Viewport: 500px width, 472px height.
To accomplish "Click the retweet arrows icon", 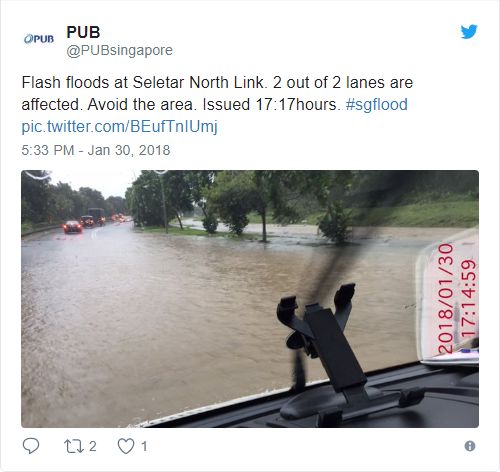I will 74,446.
